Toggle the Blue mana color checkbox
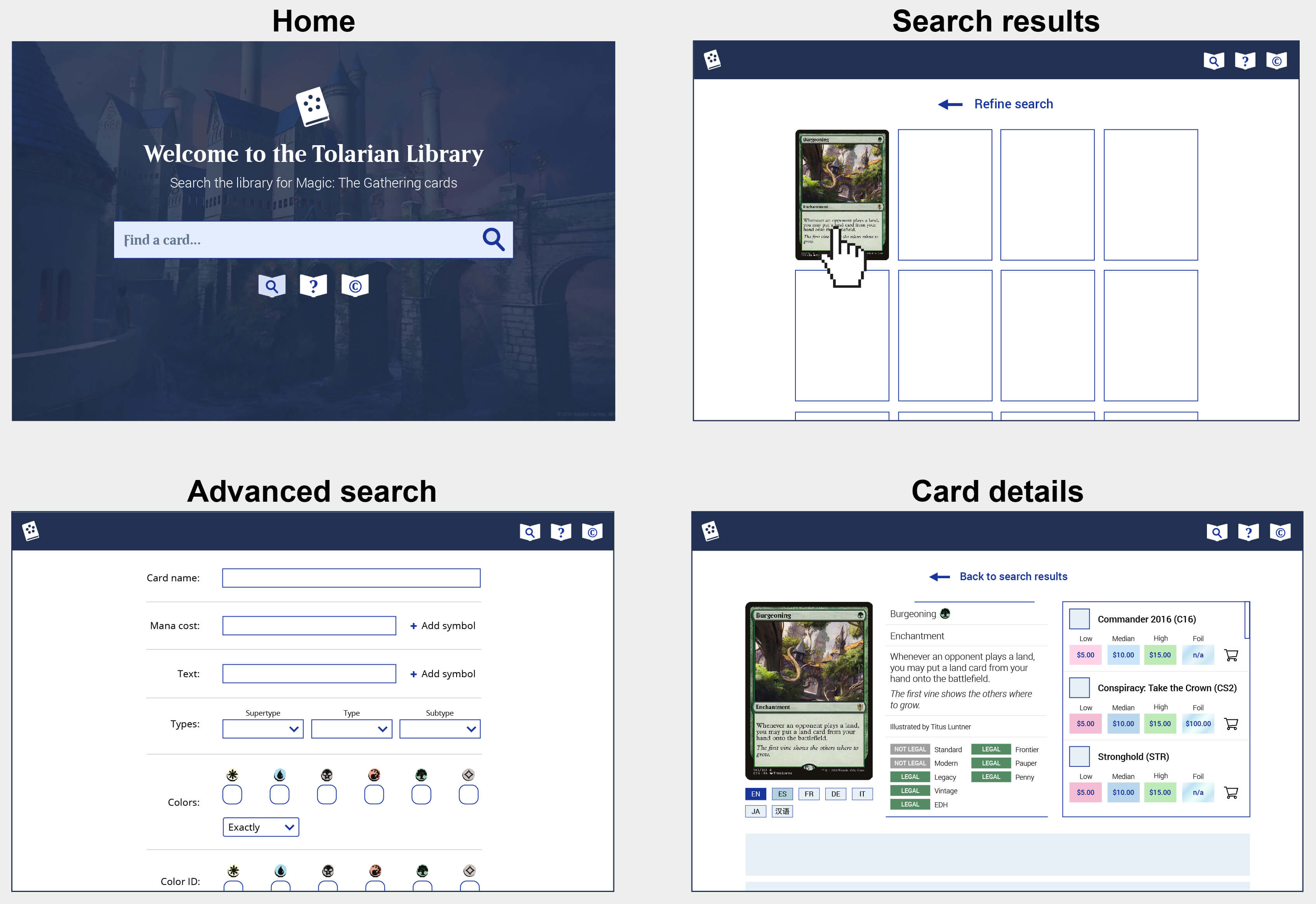Screen dimensions: 1316x904 [x=280, y=795]
